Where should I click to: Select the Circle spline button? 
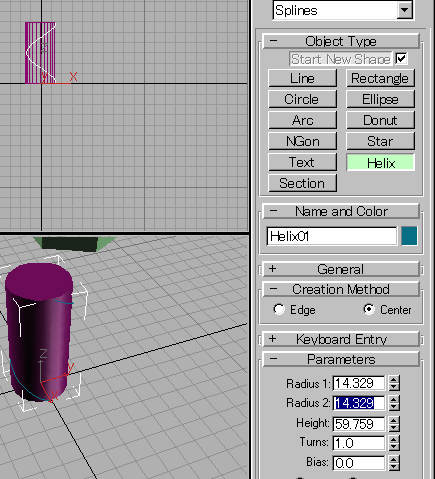coord(302,99)
